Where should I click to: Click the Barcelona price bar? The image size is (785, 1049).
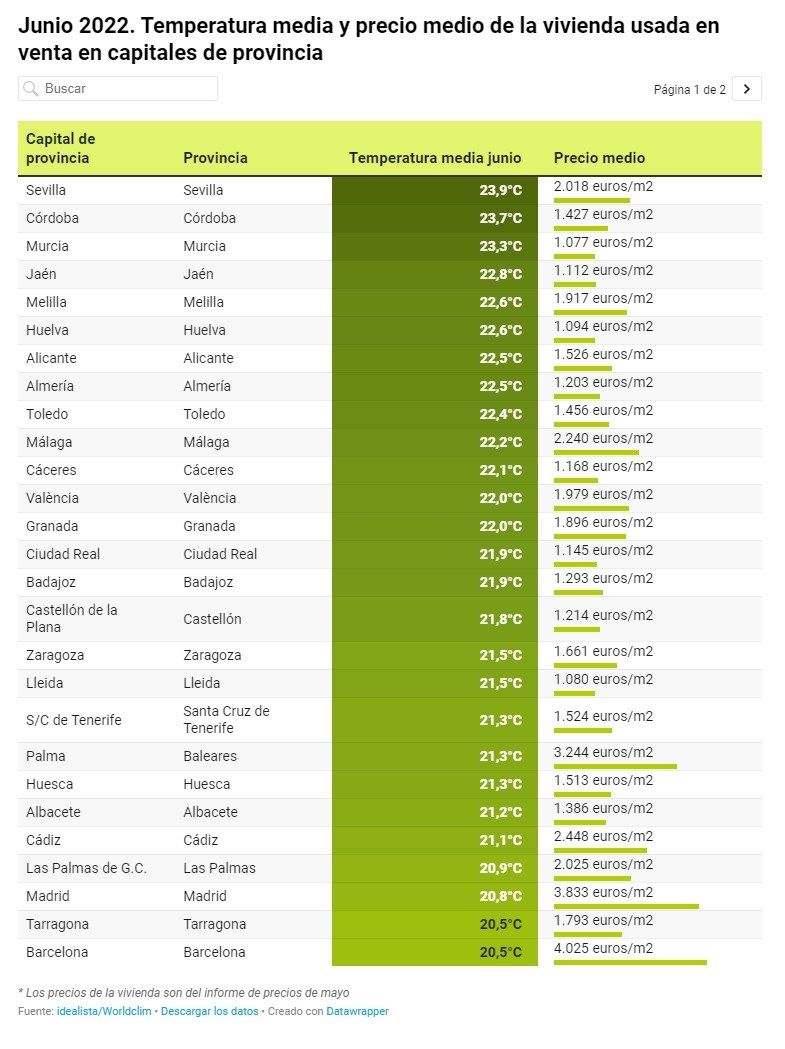click(x=630, y=962)
